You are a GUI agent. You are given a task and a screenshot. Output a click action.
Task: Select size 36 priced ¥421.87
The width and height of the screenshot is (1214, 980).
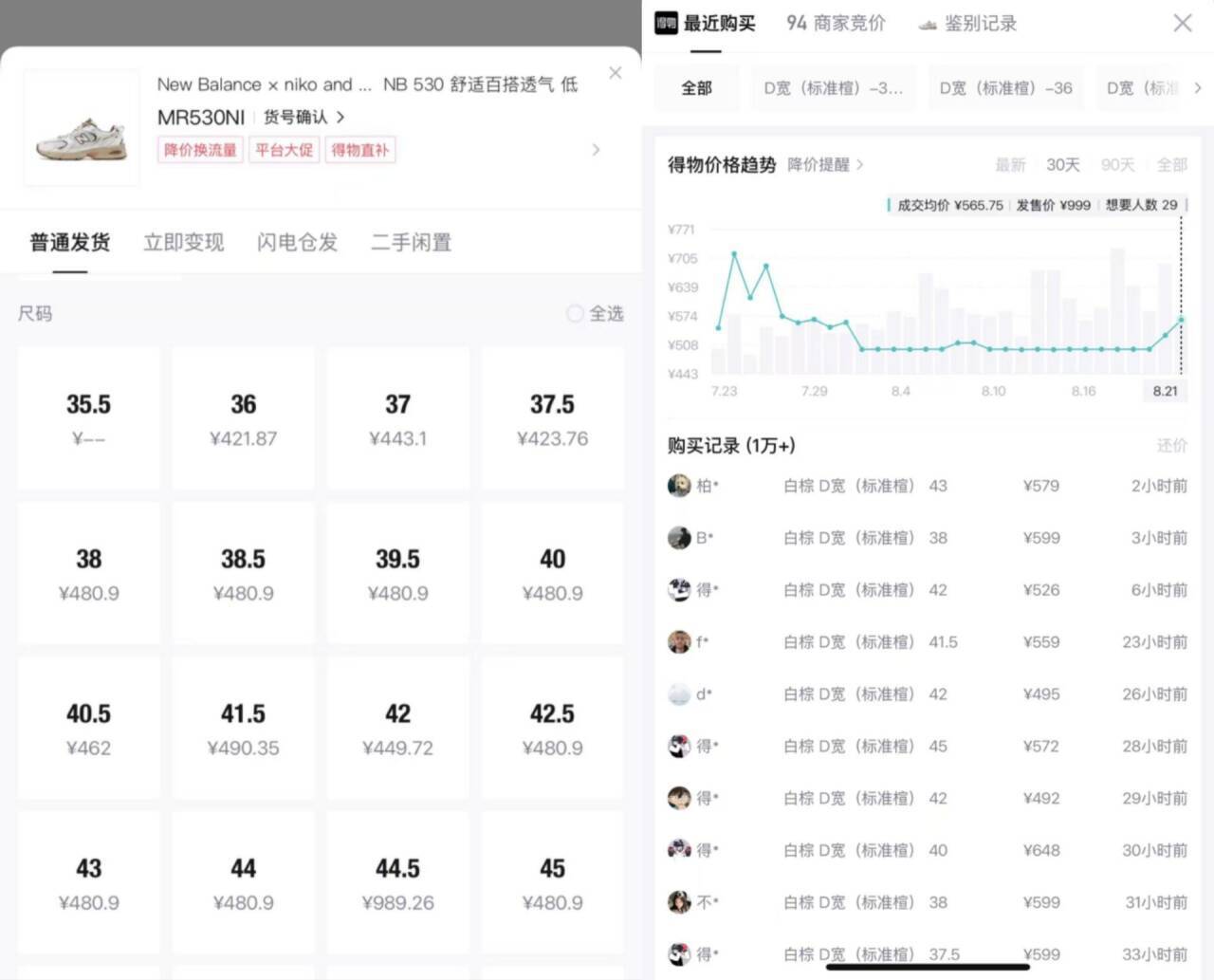pyautogui.click(x=243, y=418)
